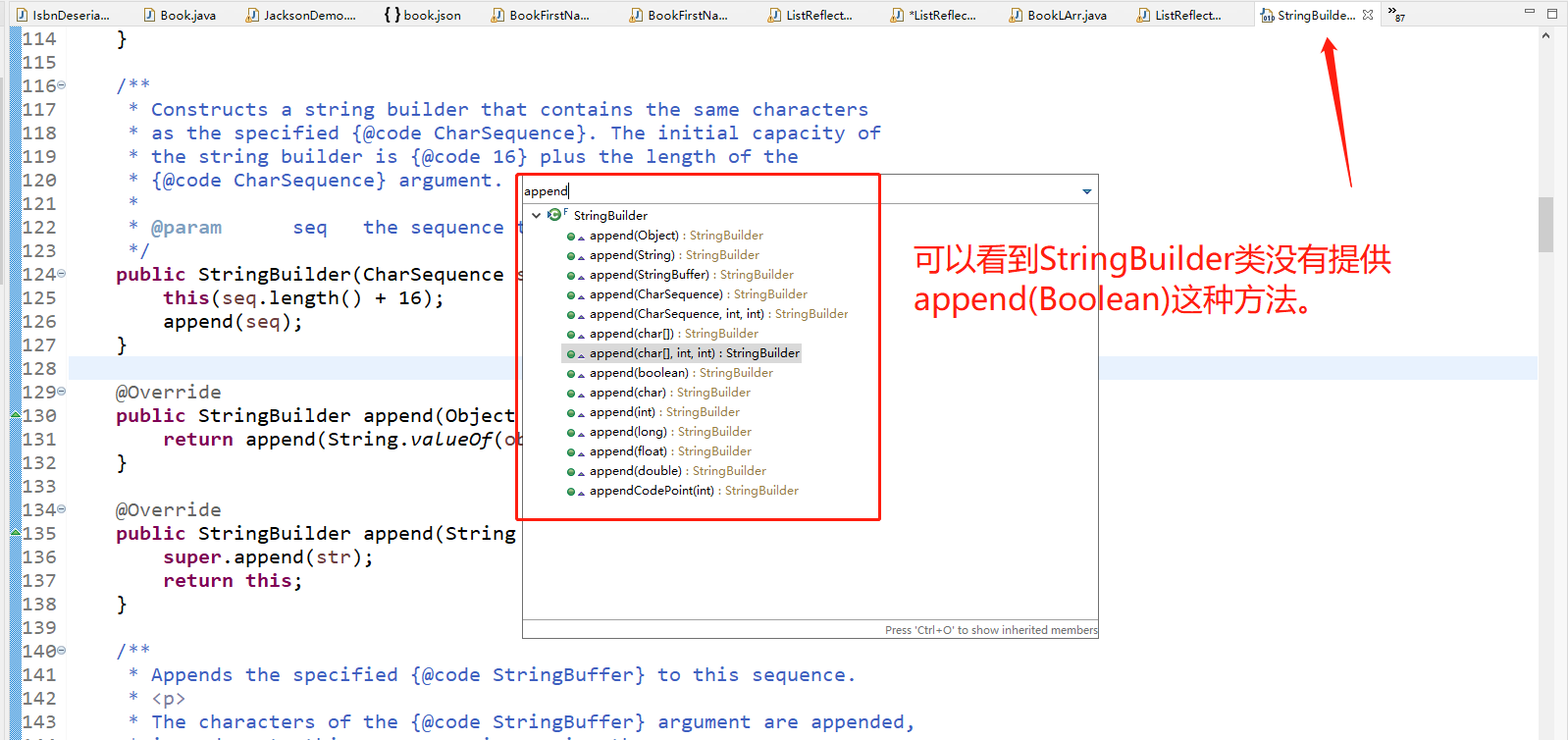Click the editor scrollbar up arrow
The height and width of the screenshot is (740, 1568).
(1545, 36)
